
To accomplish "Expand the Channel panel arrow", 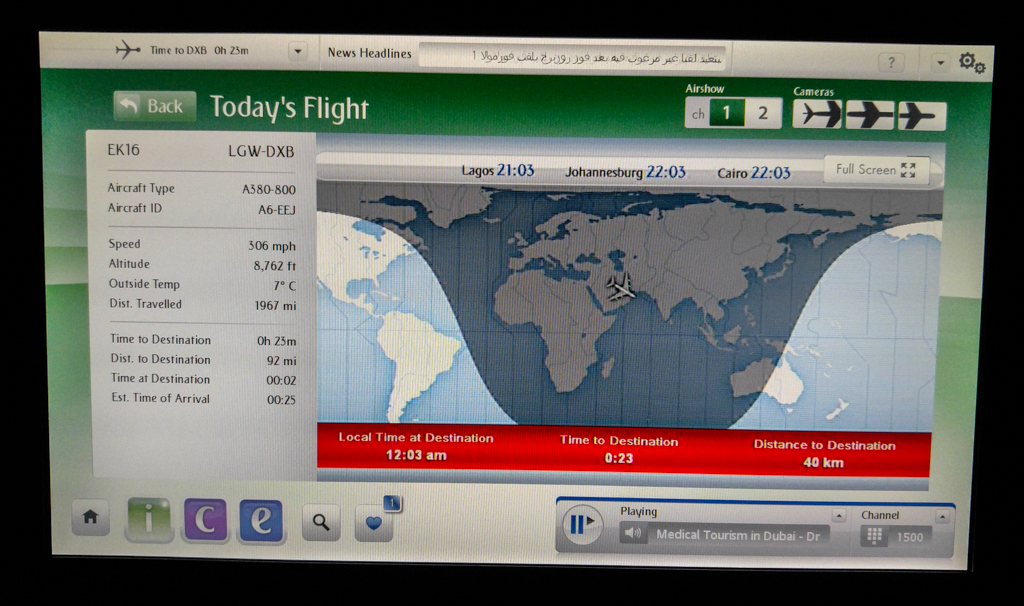I will [x=941, y=517].
